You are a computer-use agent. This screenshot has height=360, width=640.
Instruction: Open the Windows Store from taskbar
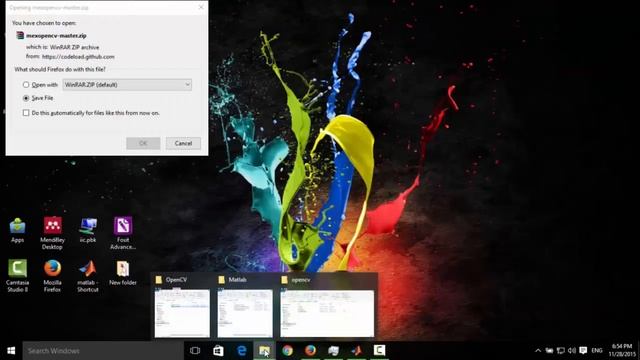[218, 351]
